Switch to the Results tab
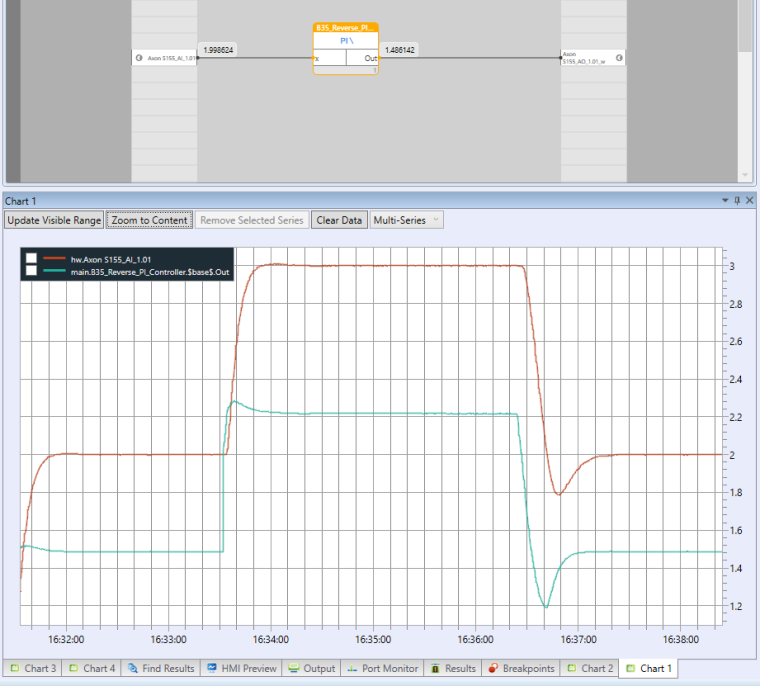Screen dimensions: 760x686 (453, 668)
